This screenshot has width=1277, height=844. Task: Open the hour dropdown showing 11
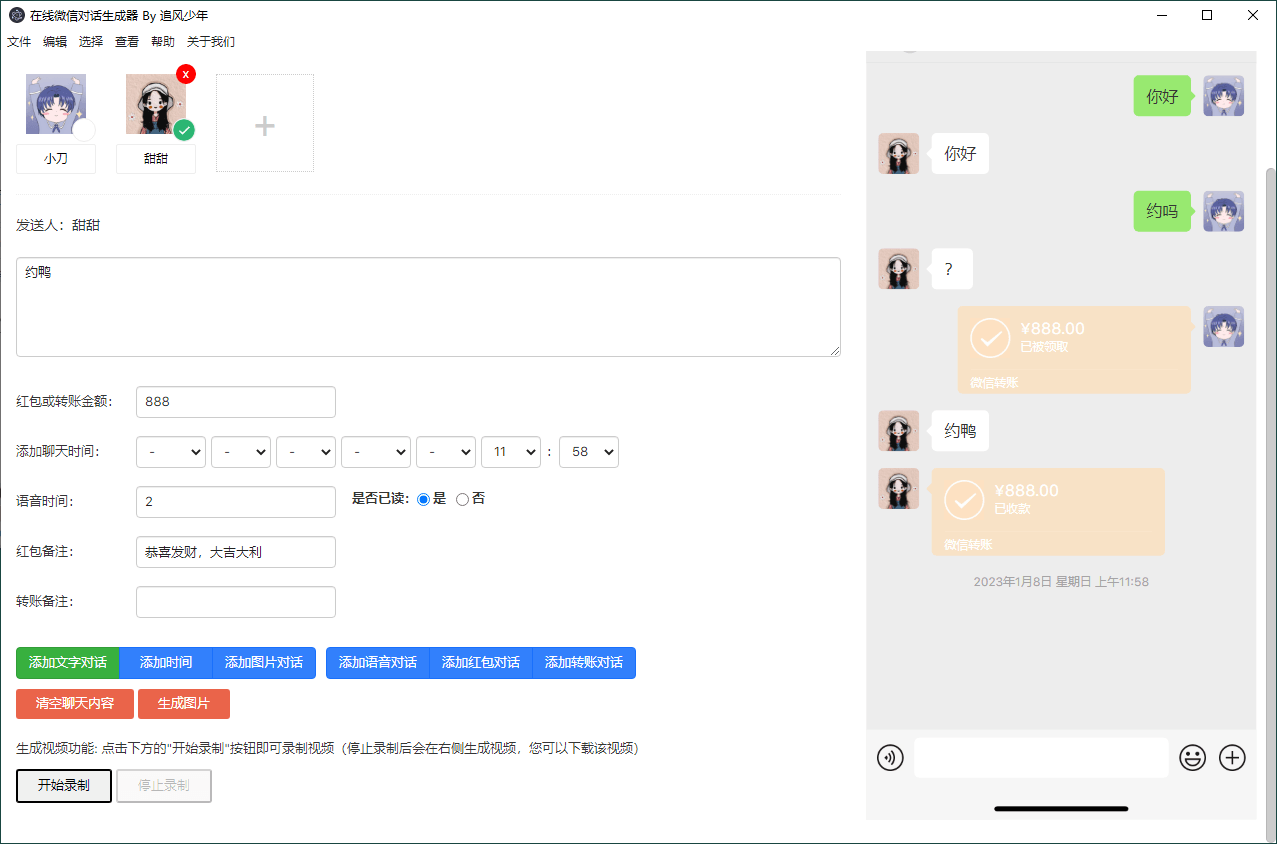(510, 451)
